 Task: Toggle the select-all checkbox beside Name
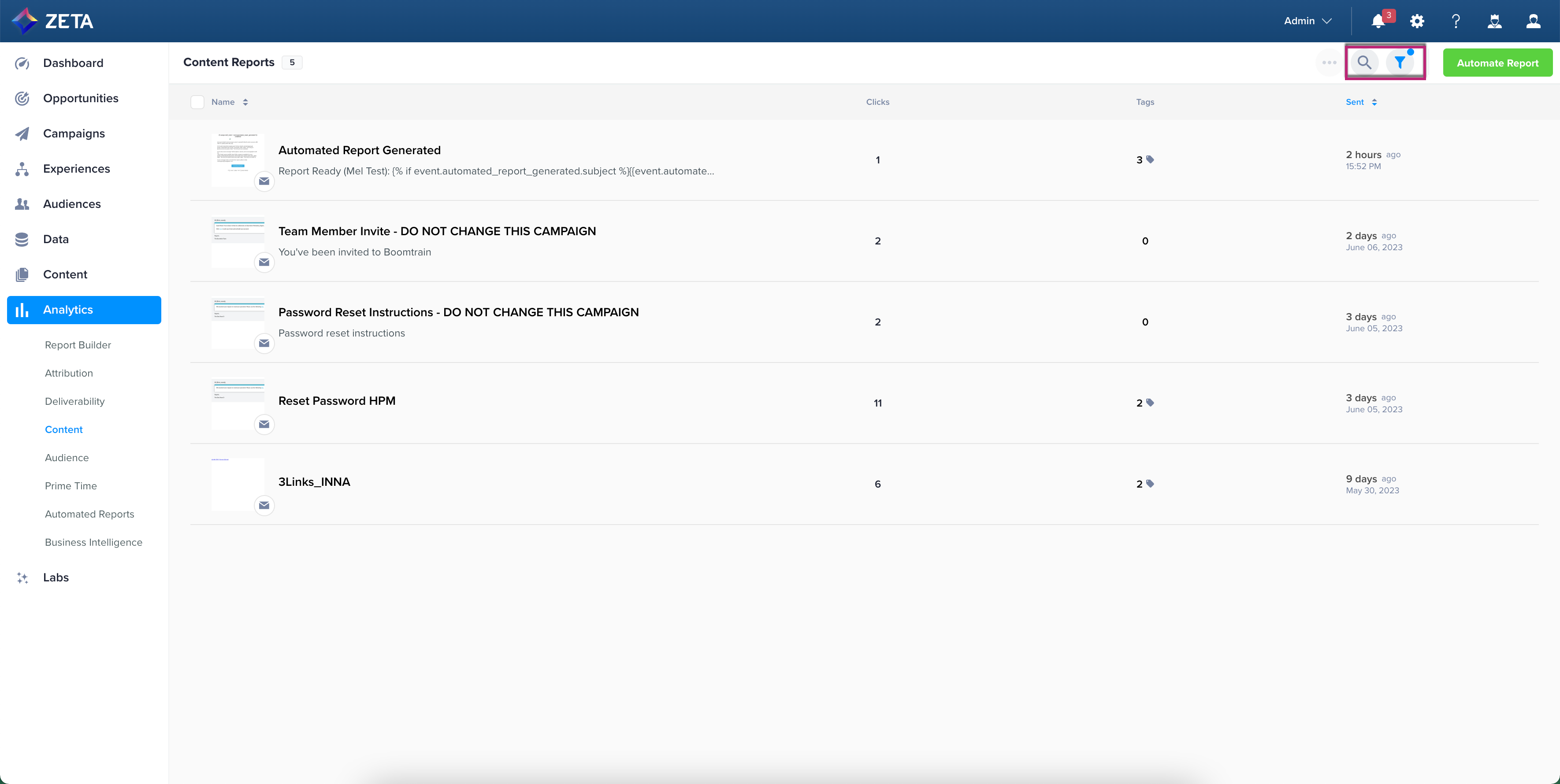coord(197,102)
